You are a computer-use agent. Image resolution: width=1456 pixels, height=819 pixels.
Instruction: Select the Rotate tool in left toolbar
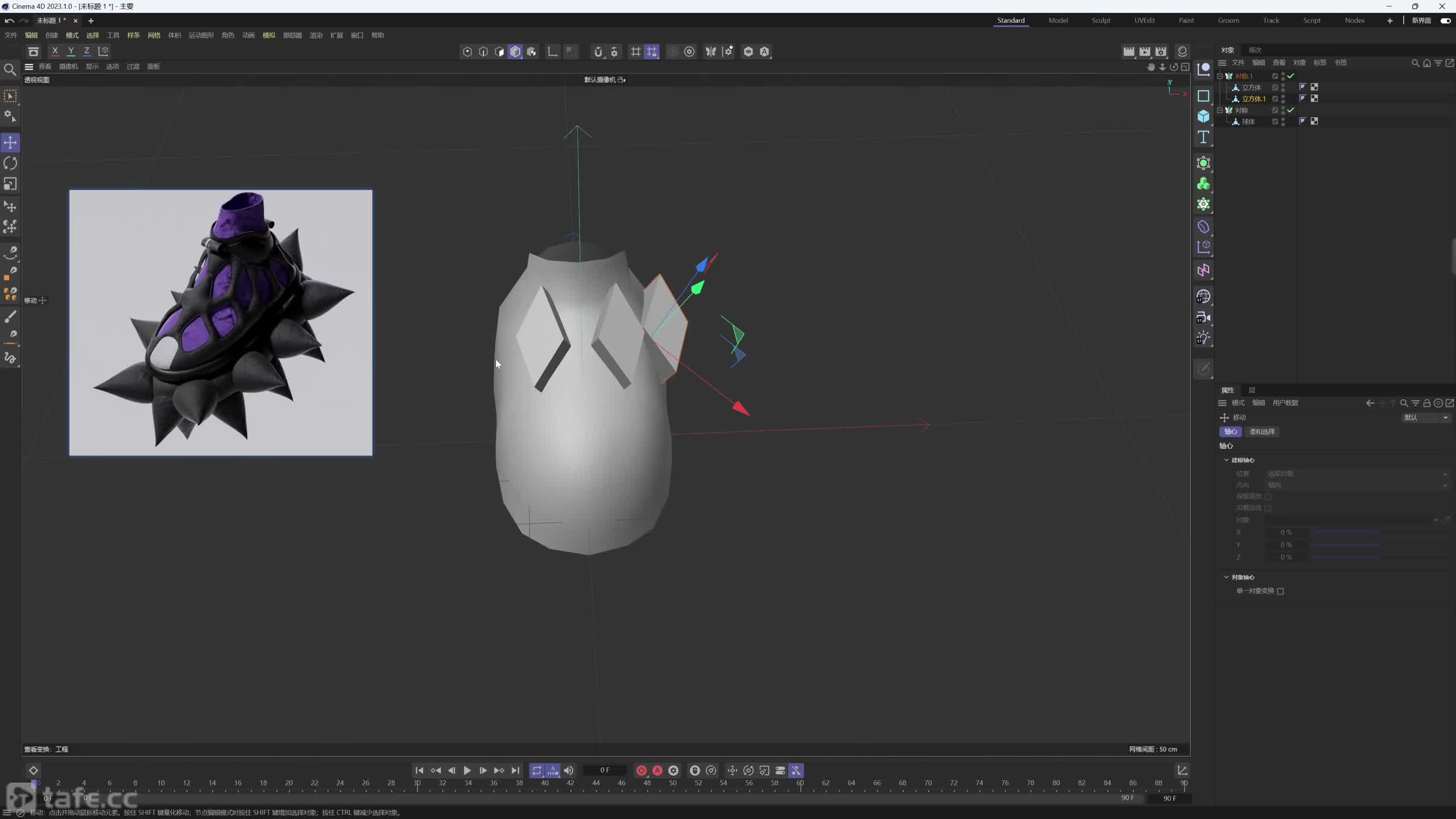tap(10, 163)
